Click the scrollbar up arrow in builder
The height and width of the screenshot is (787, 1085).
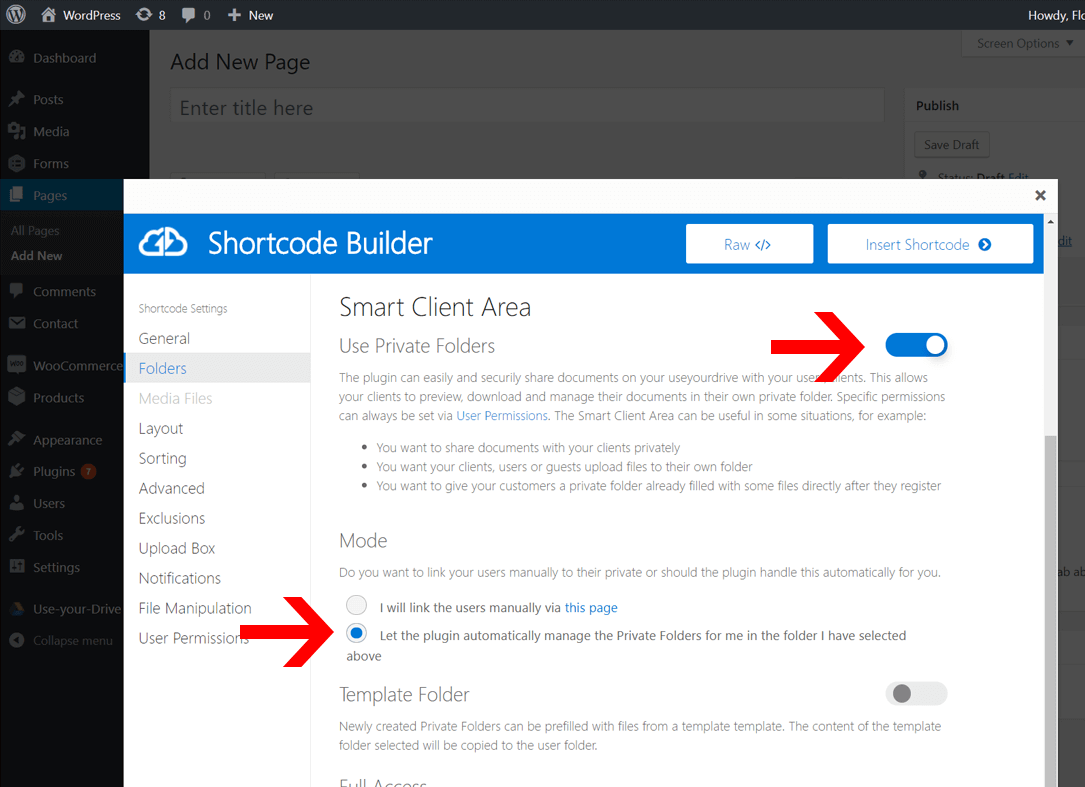(x=1050, y=221)
